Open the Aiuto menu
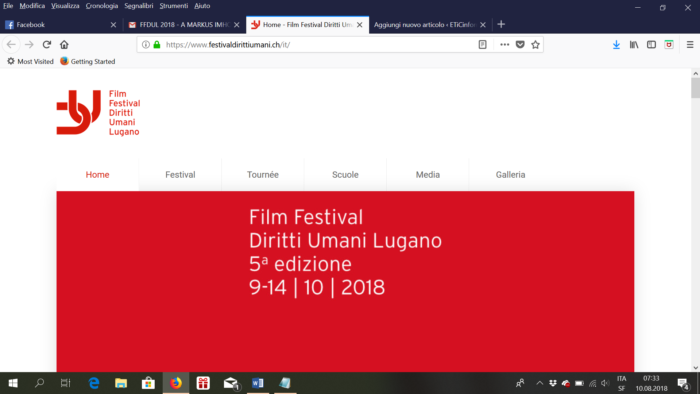Screen dimensions: 700x394 click(x=202, y=6)
